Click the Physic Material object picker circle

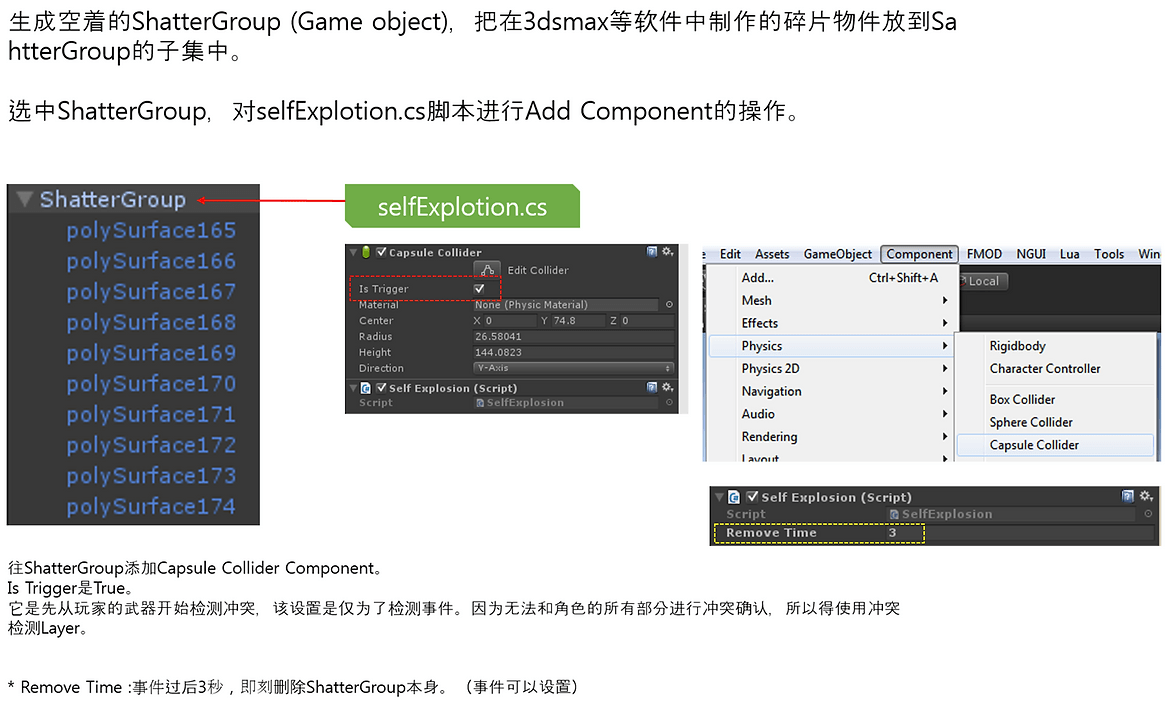pyautogui.click(x=669, y=305)
